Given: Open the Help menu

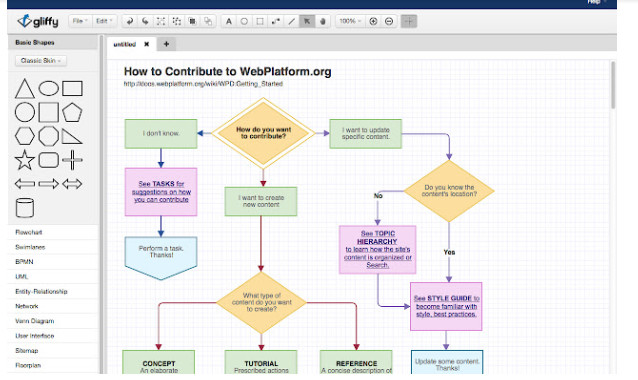Looking at the screenshot, I should click(x=597, y=2).
